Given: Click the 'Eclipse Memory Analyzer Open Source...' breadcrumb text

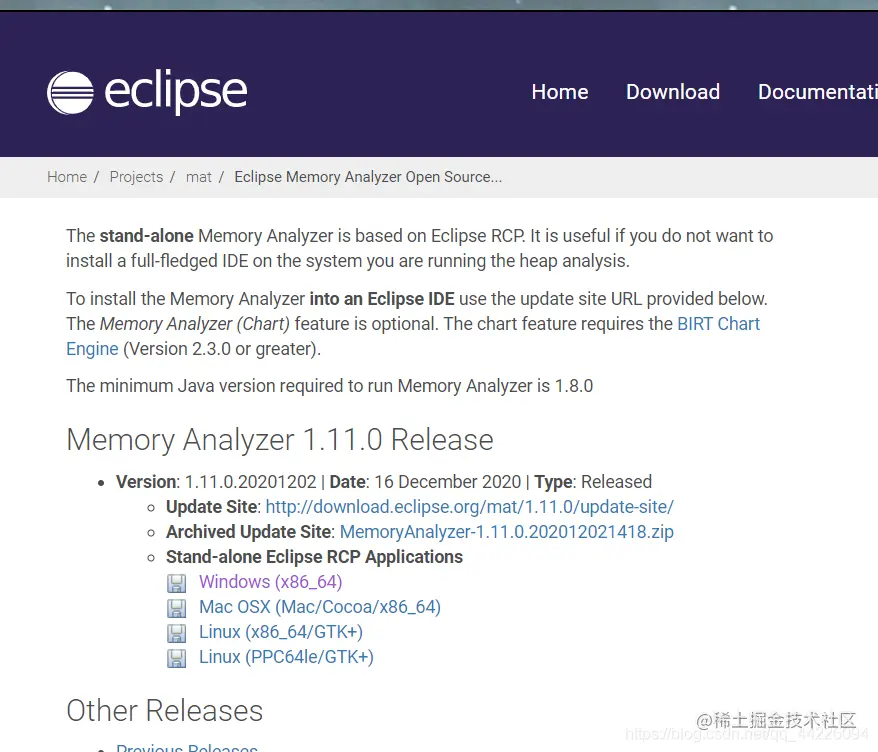Looking at the screenshot, I should tap(368, 177).
